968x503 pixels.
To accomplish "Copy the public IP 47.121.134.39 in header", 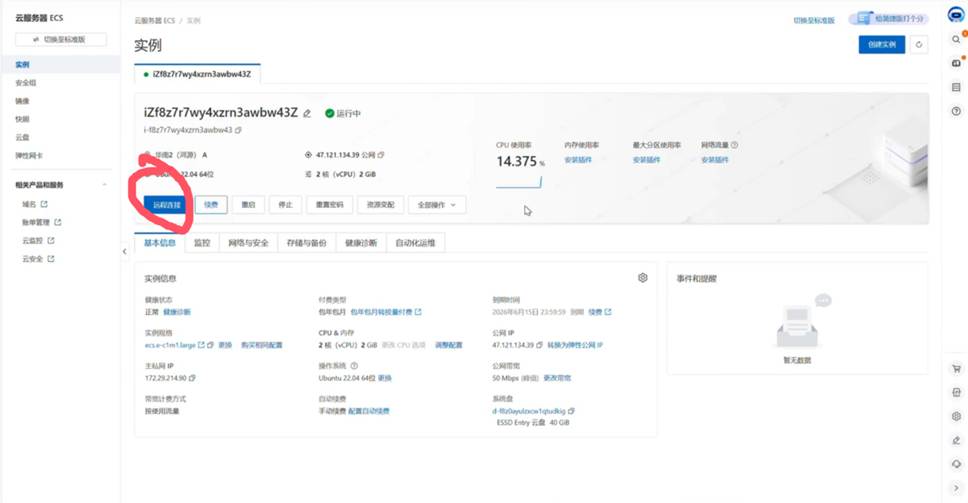I will click(x=381, y=155).
